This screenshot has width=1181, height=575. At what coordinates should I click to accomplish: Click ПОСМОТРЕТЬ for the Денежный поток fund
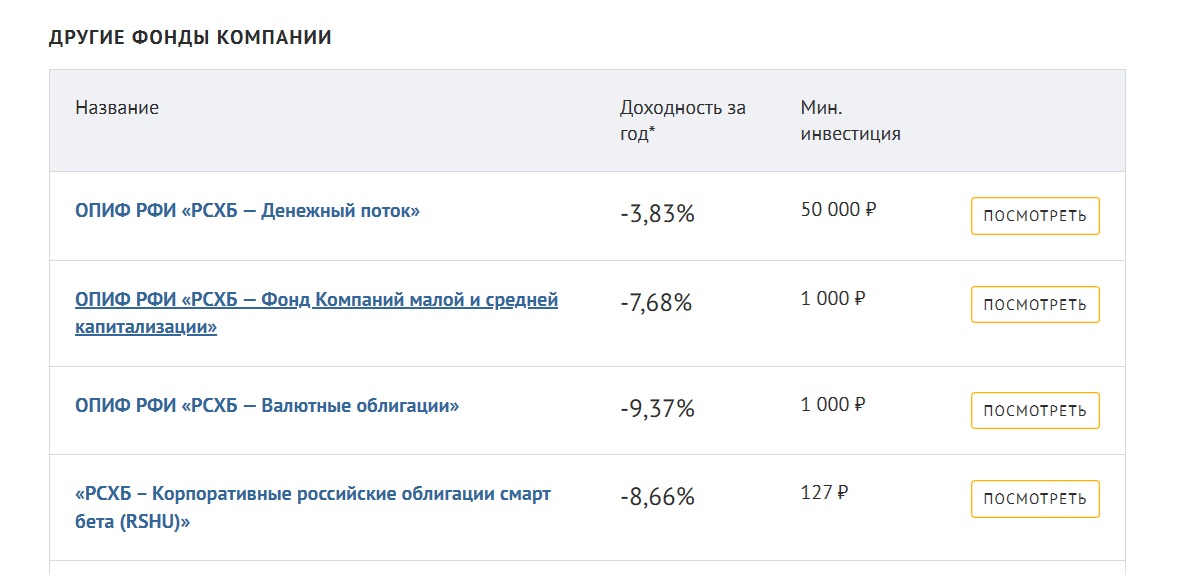pos(1035,217)
